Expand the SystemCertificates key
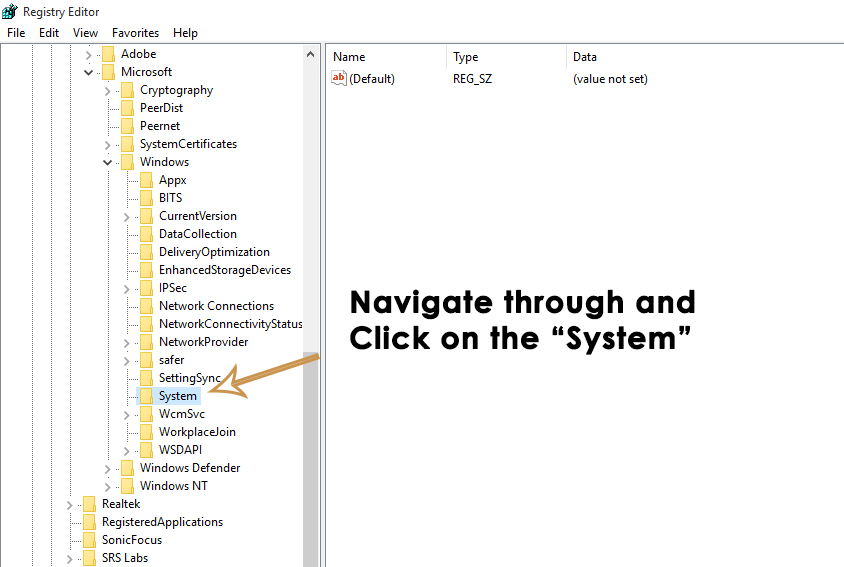 pyautogui.click(x=108, y=144)
